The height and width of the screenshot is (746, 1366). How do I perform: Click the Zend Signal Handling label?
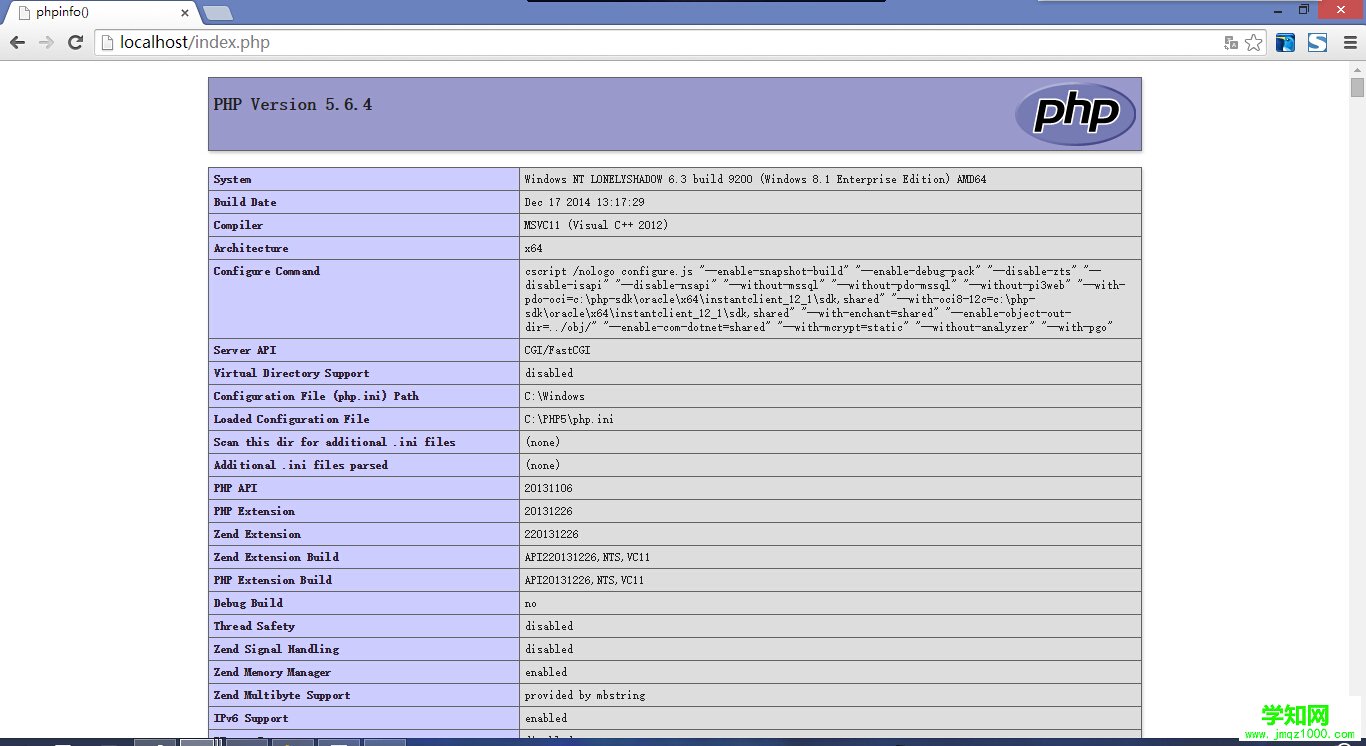(x=276, y=649)
